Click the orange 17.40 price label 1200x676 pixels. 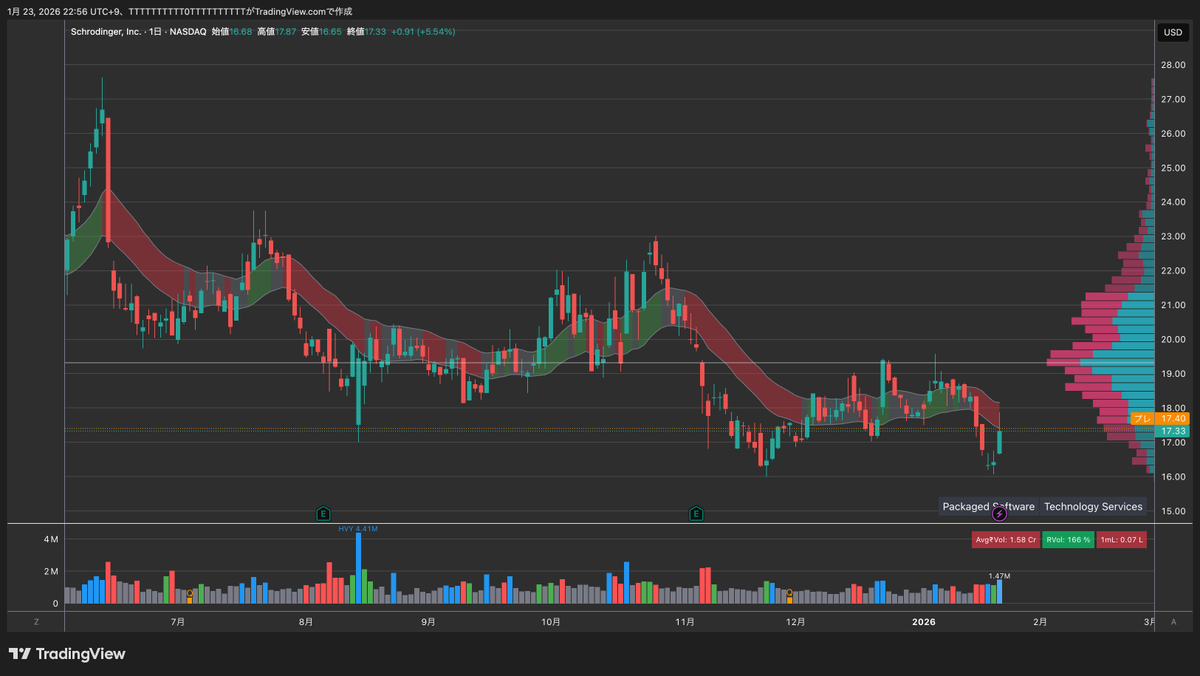(x=1173, y=418)
